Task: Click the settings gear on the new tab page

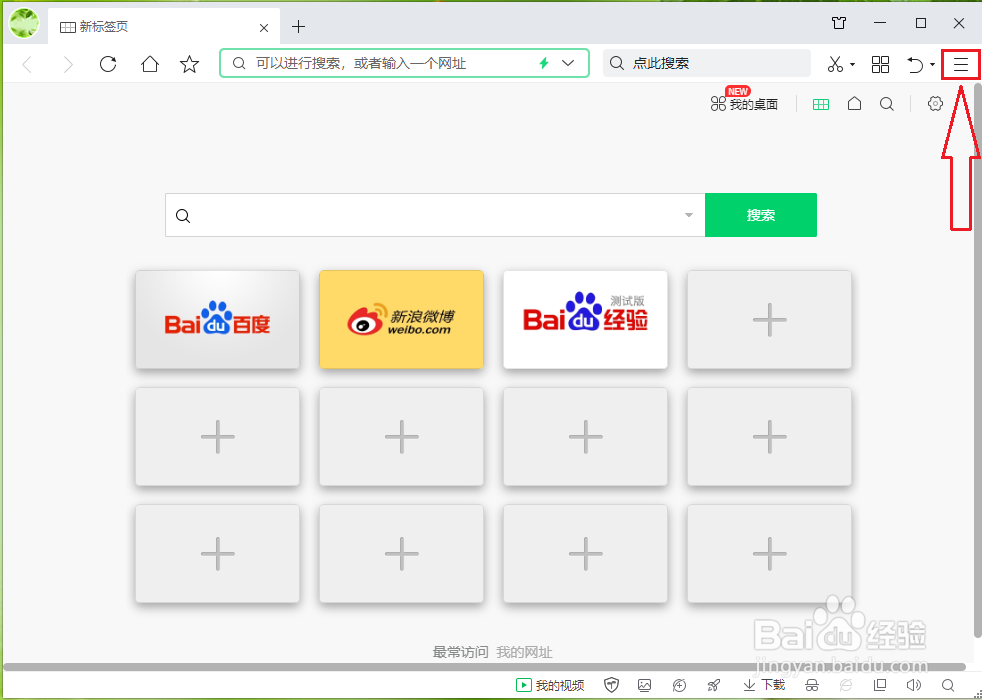Action: [x=934, y=103]
